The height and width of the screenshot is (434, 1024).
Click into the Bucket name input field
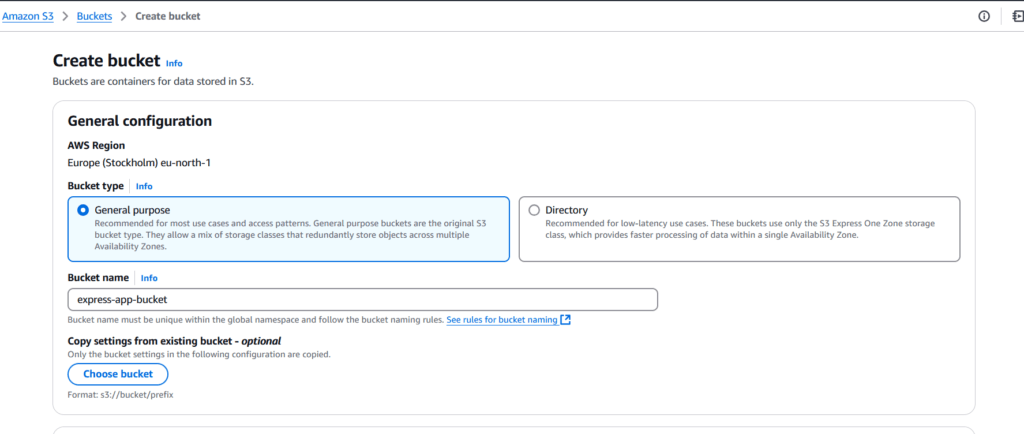[x=362, y=300]
